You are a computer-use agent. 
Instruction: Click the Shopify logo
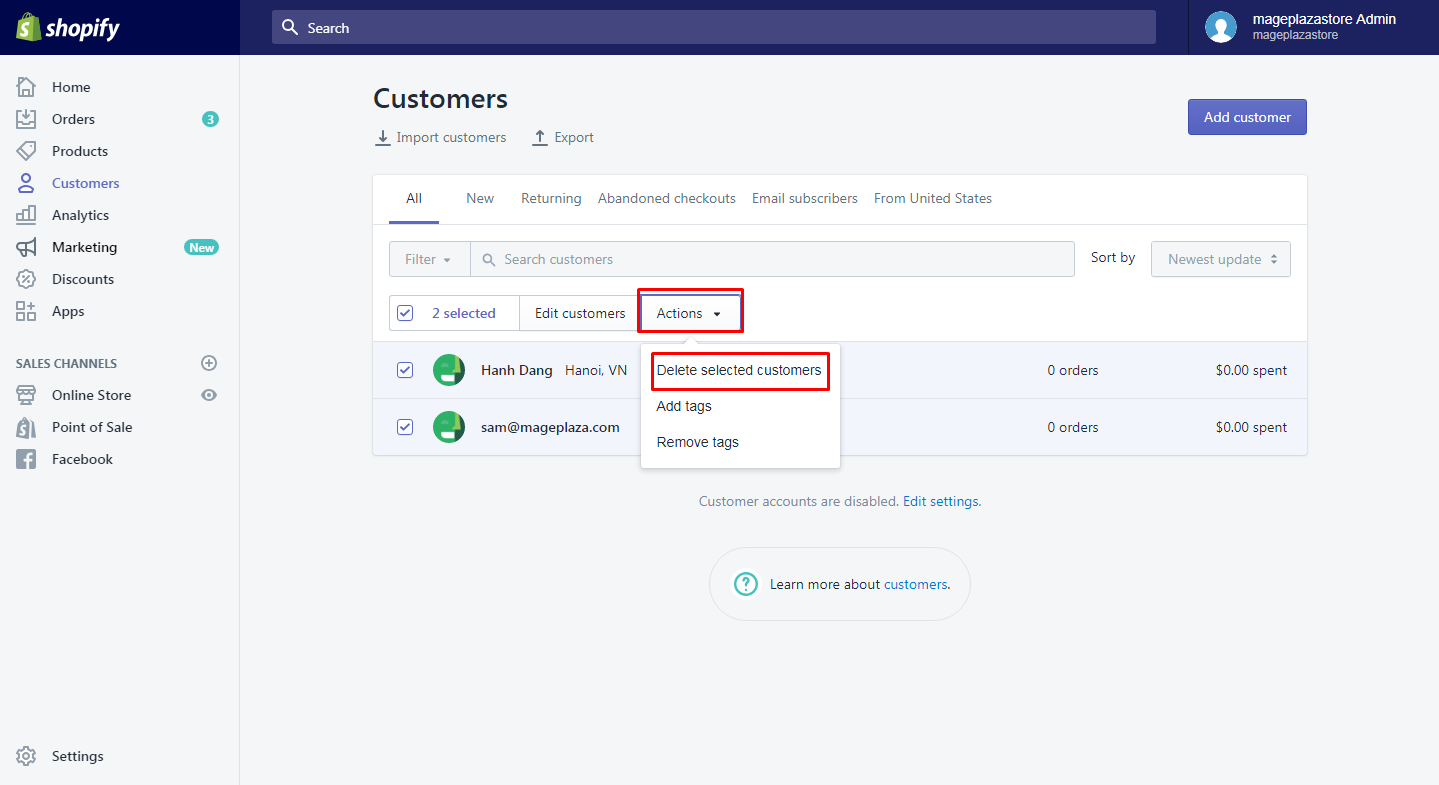(68, 28)
